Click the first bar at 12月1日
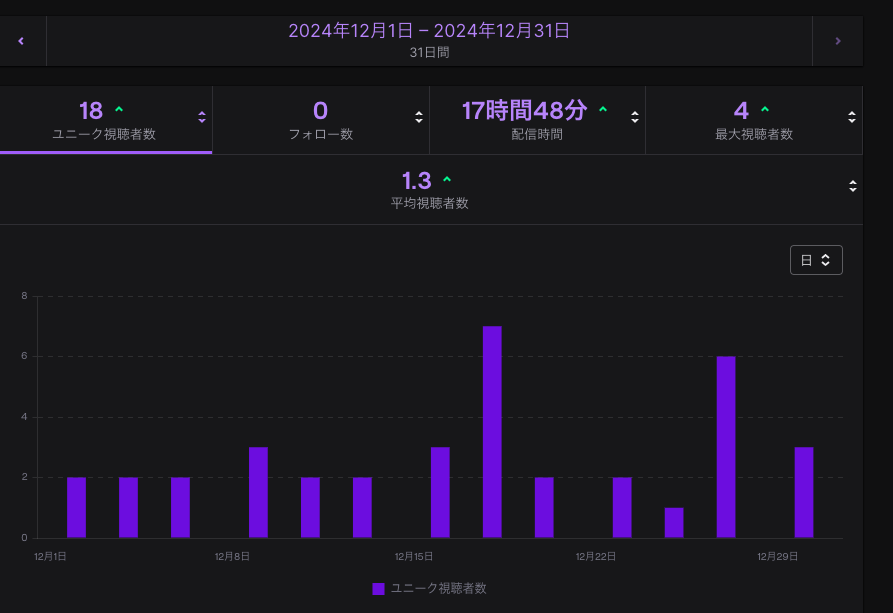893x613 pixels. tap(76, 507)
